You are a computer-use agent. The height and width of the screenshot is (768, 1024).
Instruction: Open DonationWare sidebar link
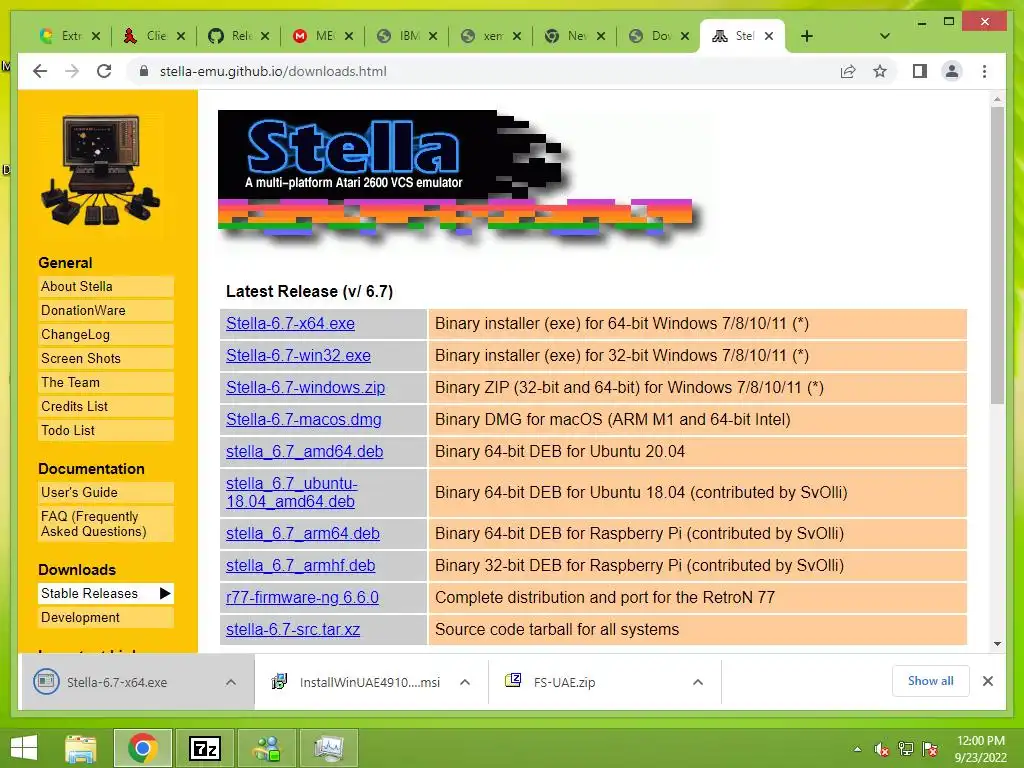106,310
